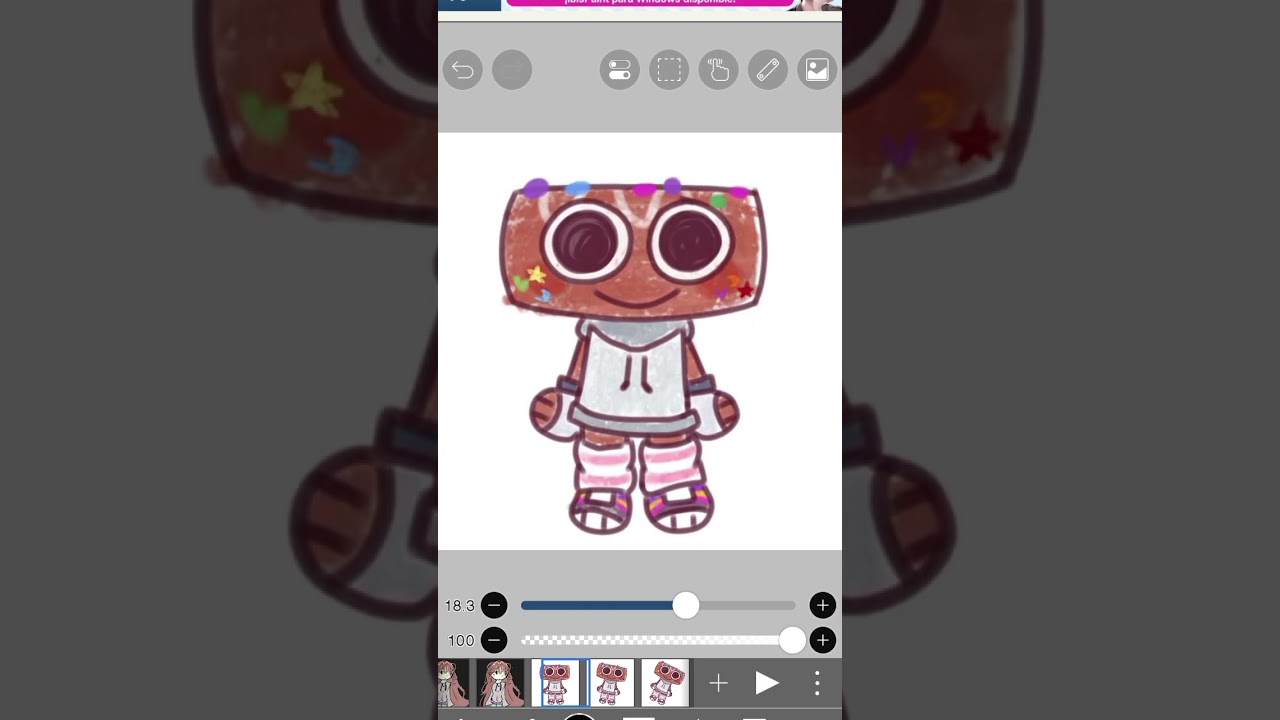Open the animation three-dot options menu
This screenshot has width=1280, height=720.
coord(817,683)
